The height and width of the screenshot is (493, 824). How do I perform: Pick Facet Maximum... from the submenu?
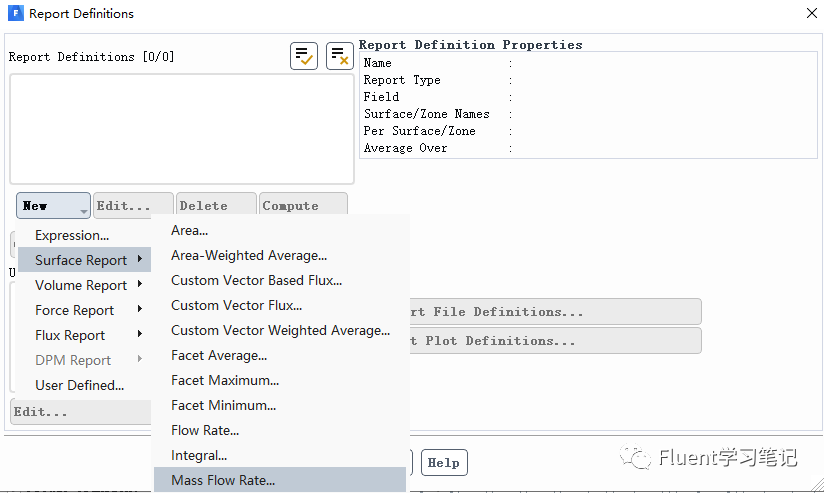click(x=225, y=380)
